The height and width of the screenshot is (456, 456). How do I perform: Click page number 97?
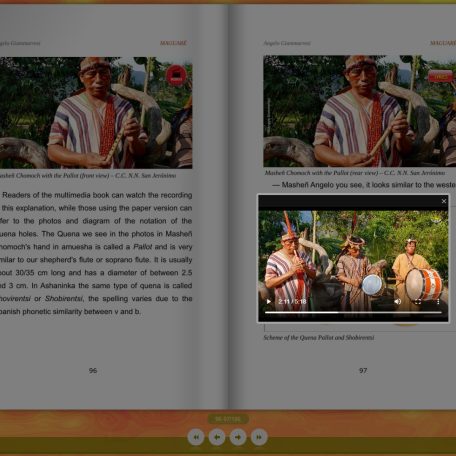(363, 371)
